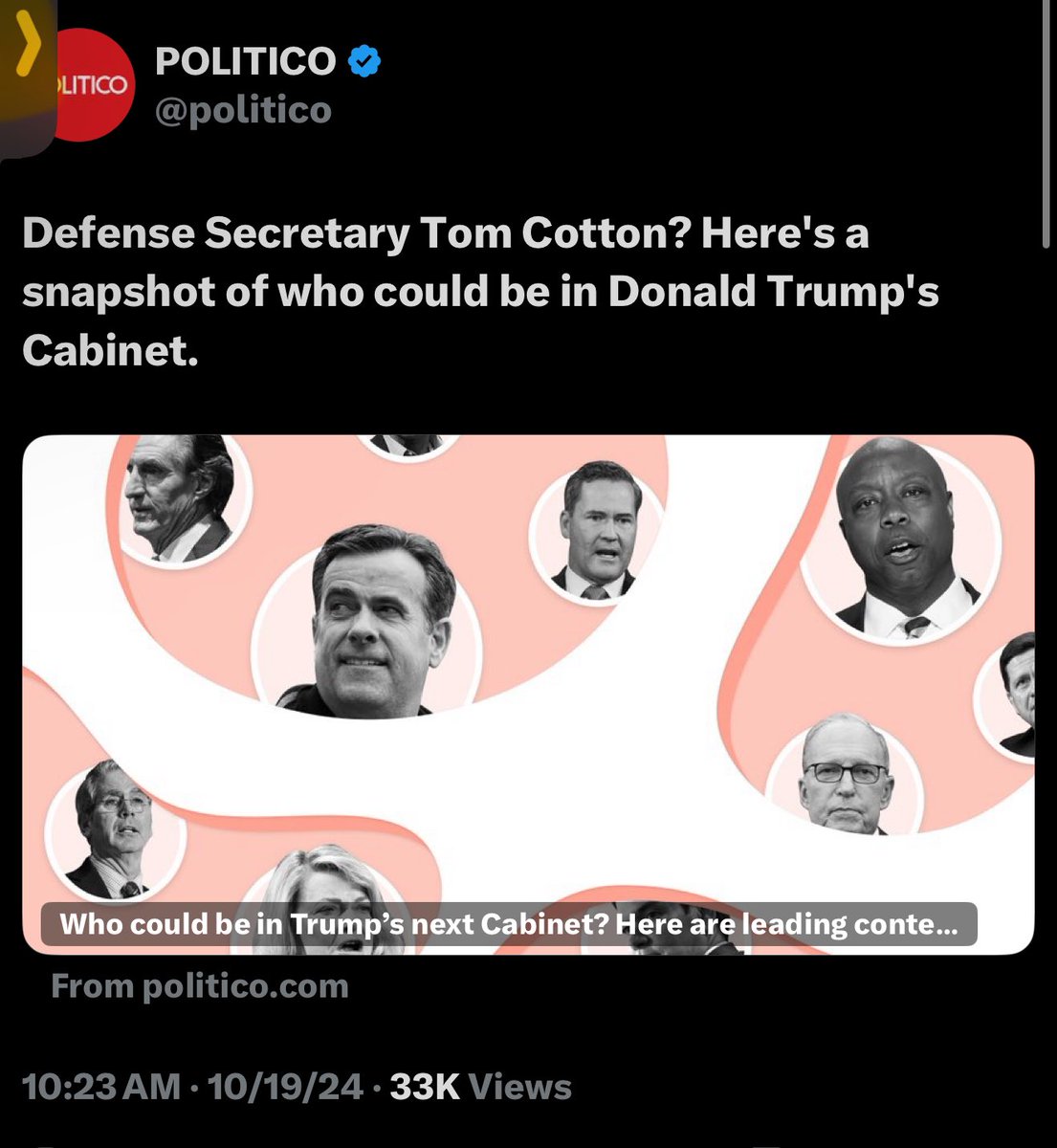Image resolution: width=1057 pixels, height=1148 pixels.
Task: Click the 10:23 AM timestamp
Action: [100, 1087]
